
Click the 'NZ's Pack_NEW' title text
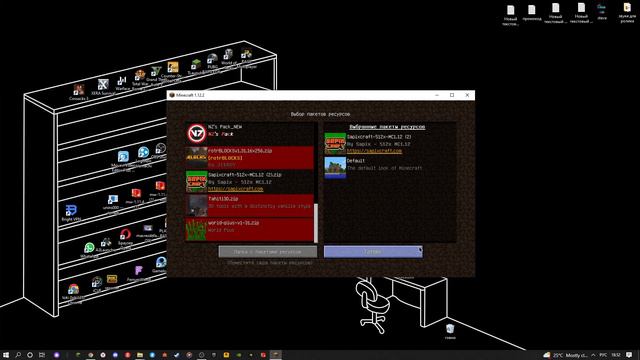click(225, 127)
